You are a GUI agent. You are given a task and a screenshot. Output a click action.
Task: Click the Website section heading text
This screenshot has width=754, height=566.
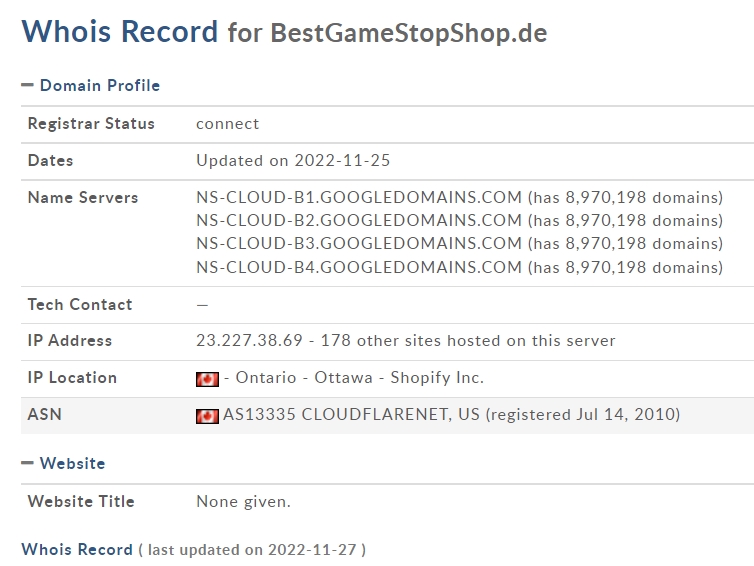point(73,463)
